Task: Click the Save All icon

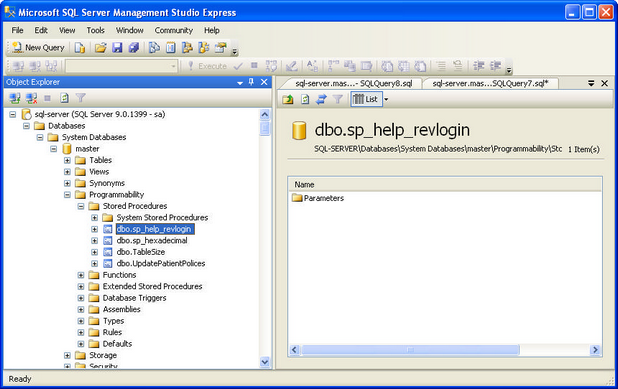Action: click(x=134, y=48)
